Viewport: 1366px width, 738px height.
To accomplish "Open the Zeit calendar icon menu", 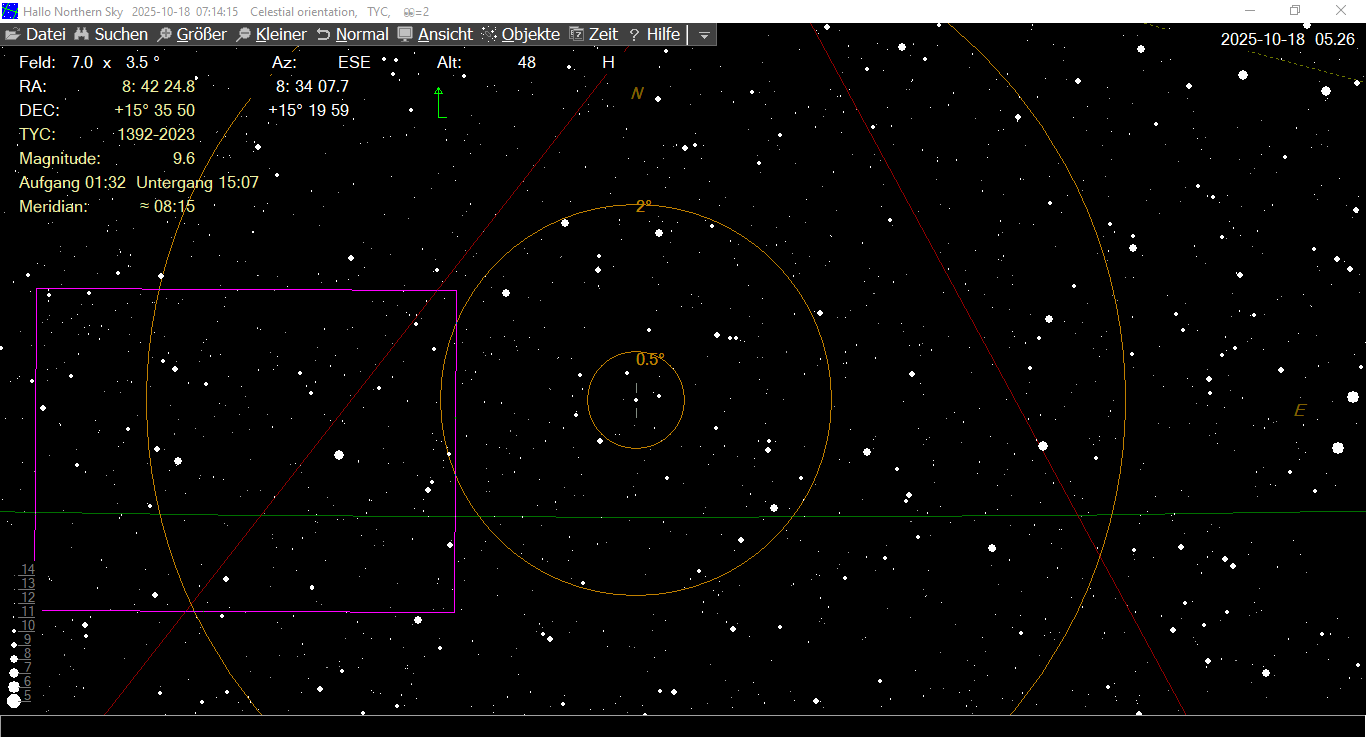I will coord(576,34).
